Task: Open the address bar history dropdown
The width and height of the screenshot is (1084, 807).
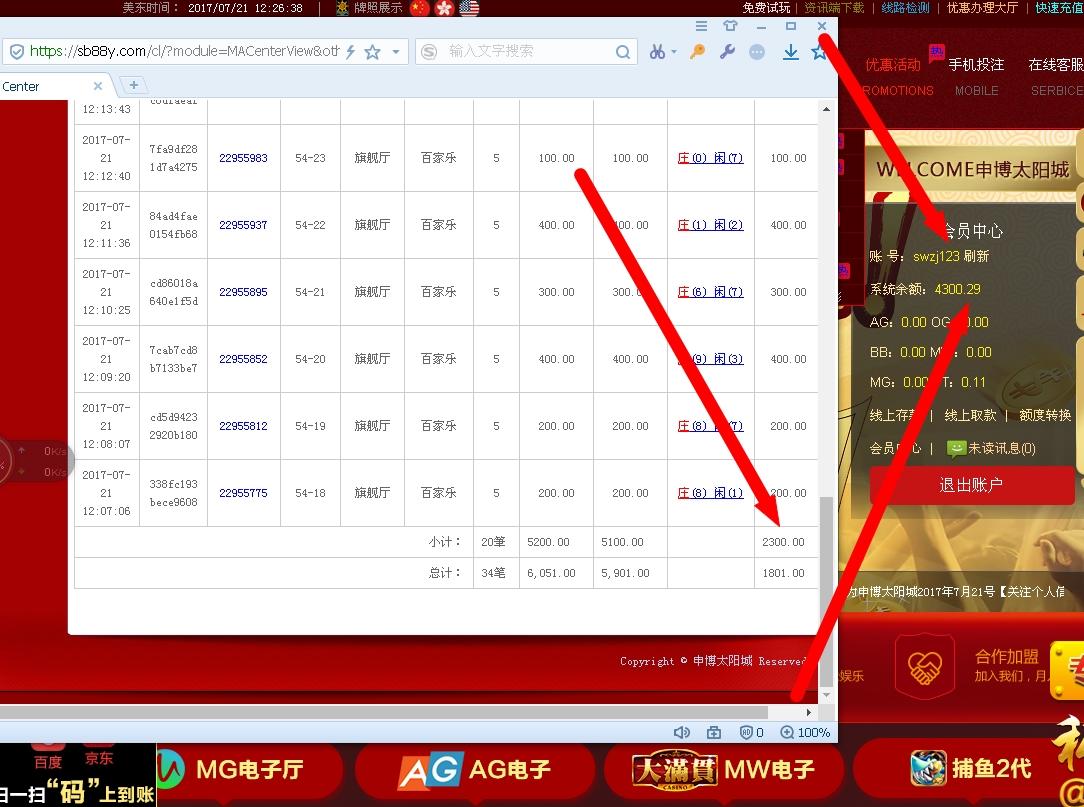Action: pos(394,51)
